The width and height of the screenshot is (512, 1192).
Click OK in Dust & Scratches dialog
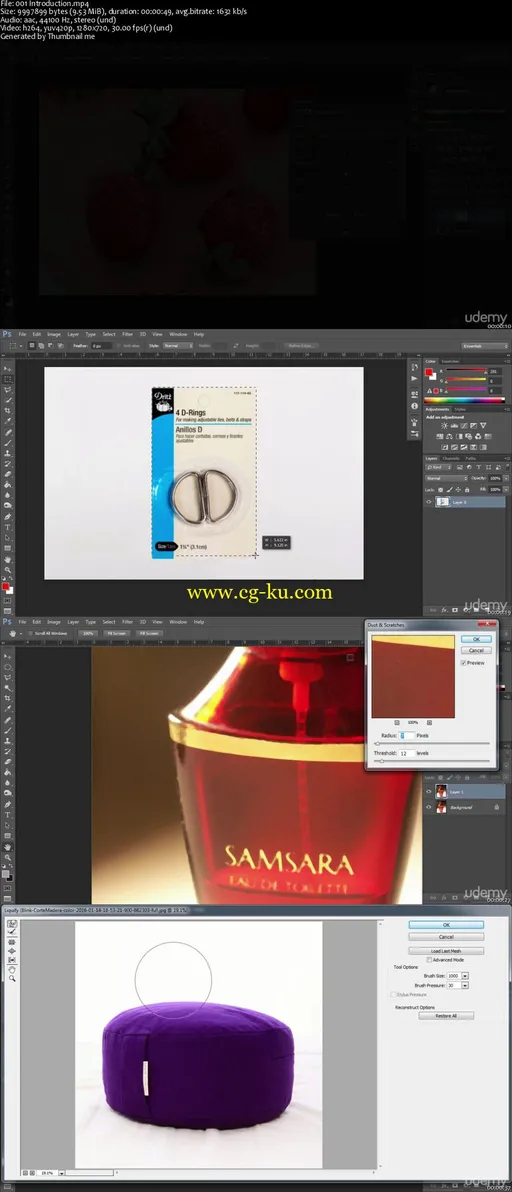point(476,639)
